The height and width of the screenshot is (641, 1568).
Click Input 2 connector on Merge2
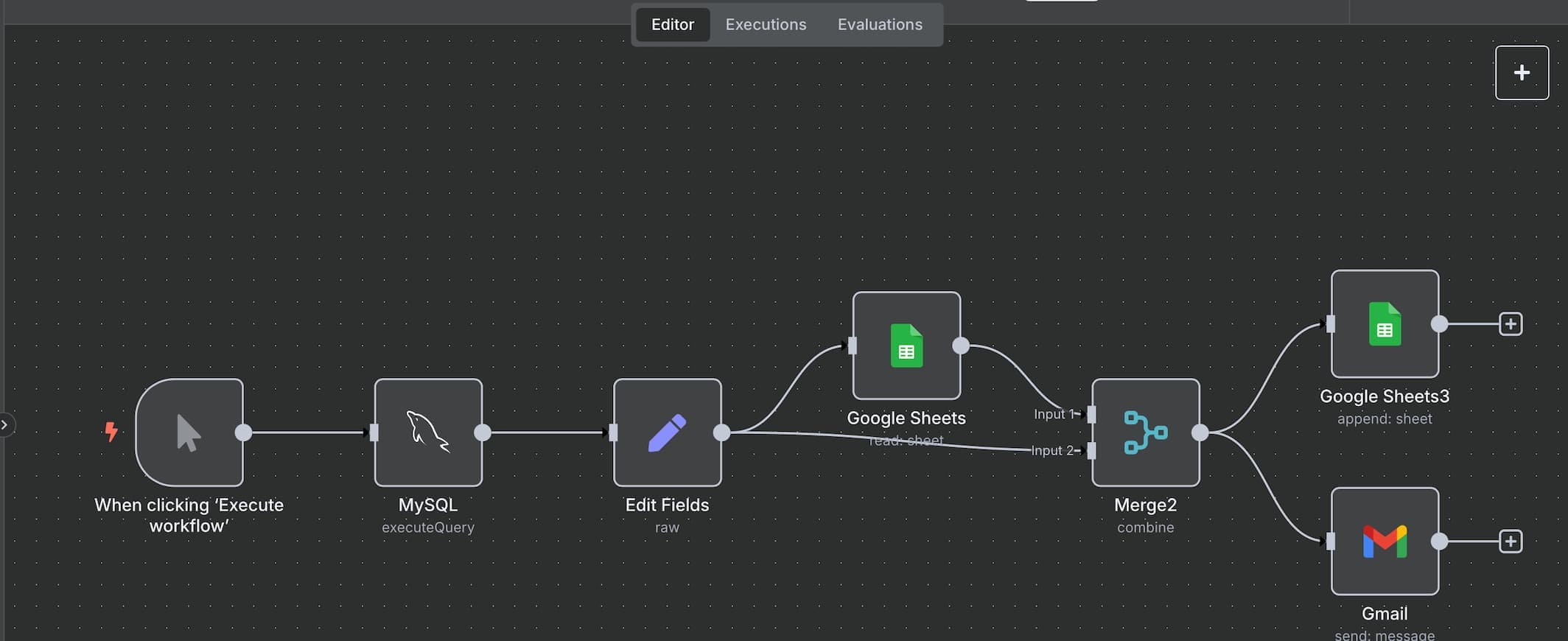1091,450
